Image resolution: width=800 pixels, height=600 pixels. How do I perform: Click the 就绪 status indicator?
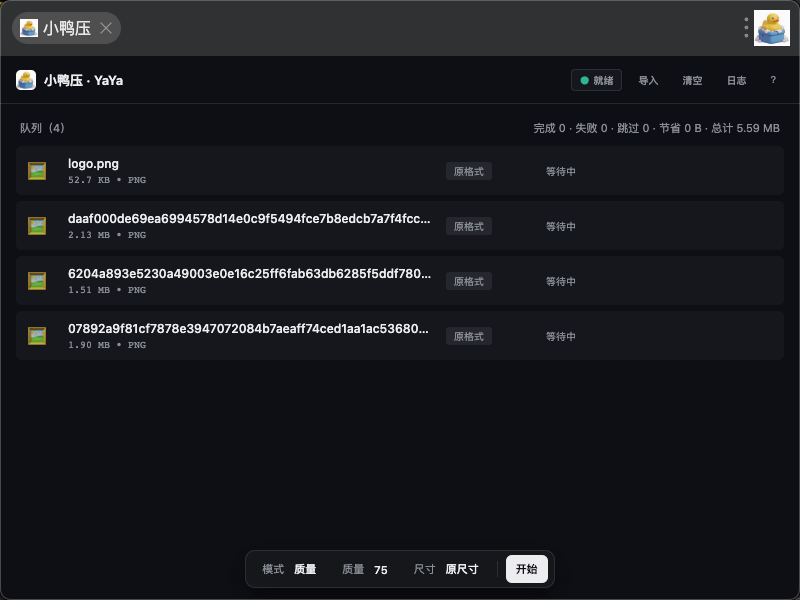[597, 80]
